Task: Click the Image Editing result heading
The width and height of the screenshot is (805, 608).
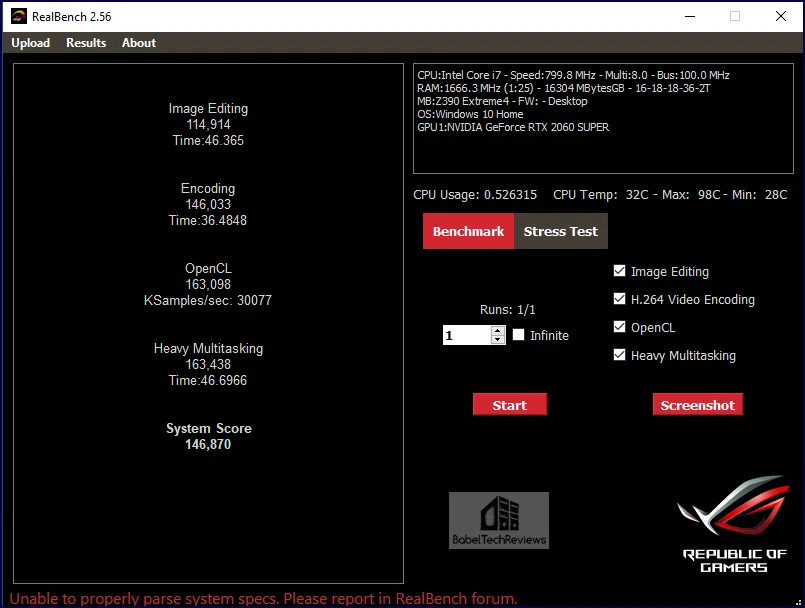Action: click(208, 109)
